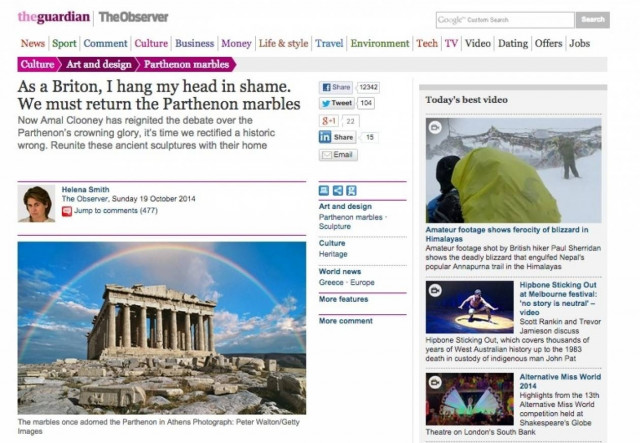Viewport: 640px width, 443px height.
Task: Open the Culture section in top navigation
Action: coord(151,43)
